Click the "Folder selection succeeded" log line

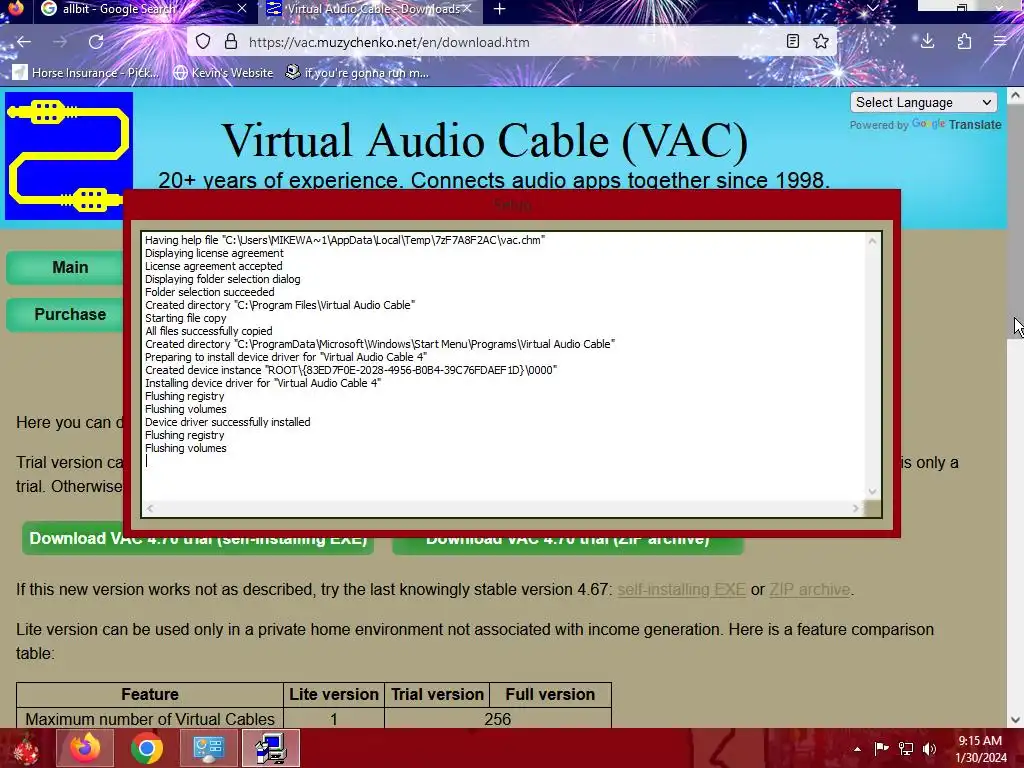tap(210, 292)
